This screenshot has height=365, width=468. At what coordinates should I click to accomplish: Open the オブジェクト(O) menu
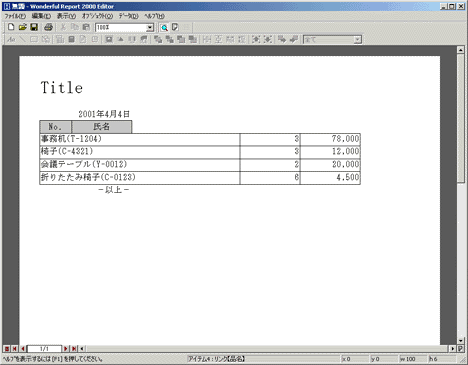(97, 16)
